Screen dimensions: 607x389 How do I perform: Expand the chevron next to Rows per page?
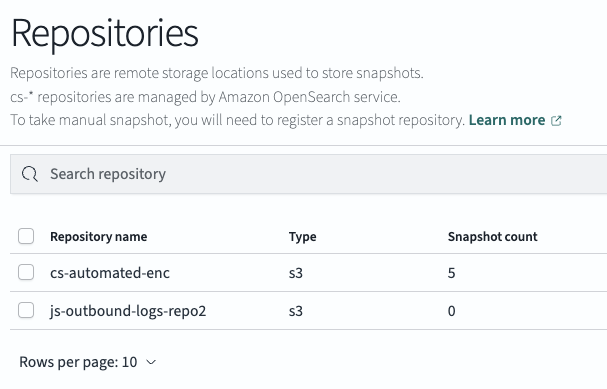[x=151, y=362]
